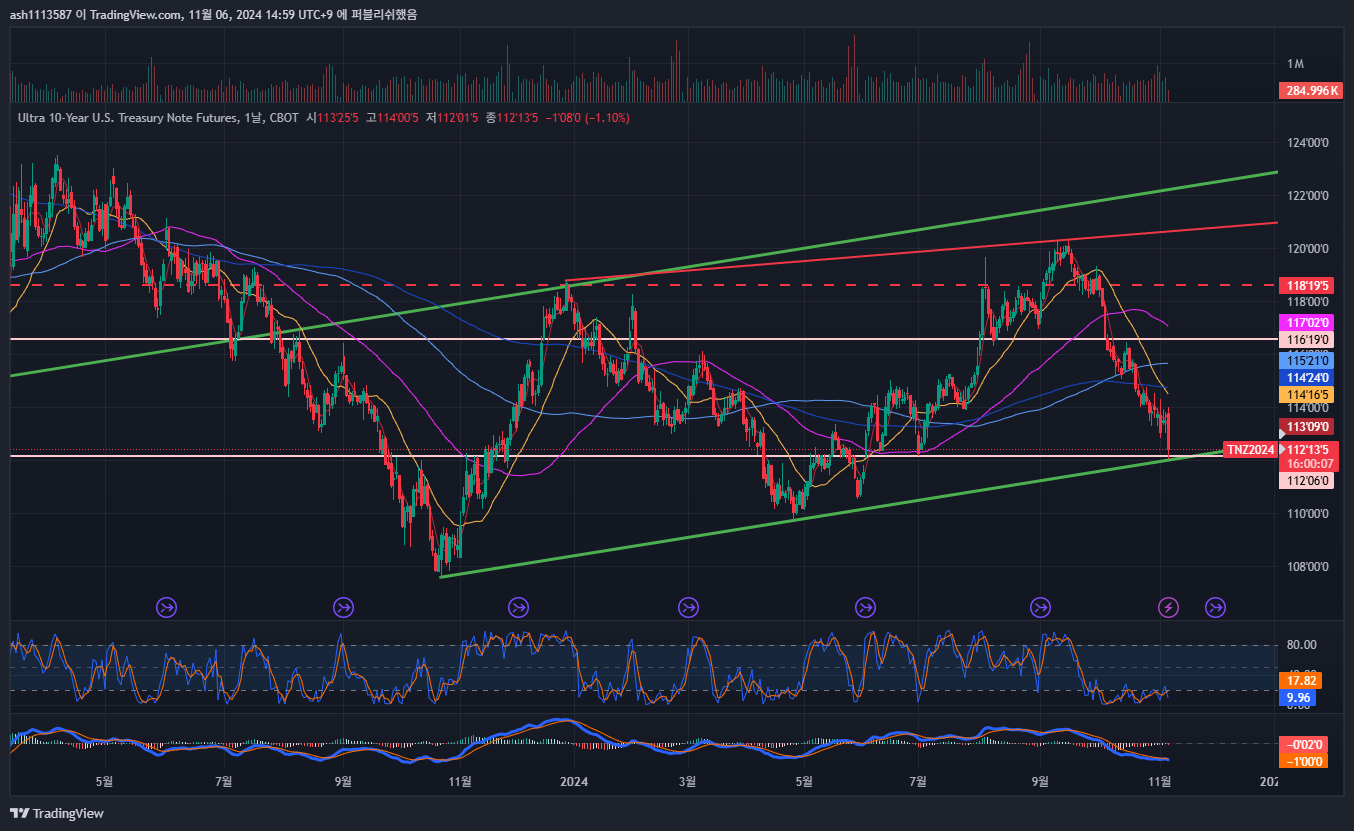Click the TNZ2024 symbol price label
The image size is (1354, 831).
pos(1250,450)
